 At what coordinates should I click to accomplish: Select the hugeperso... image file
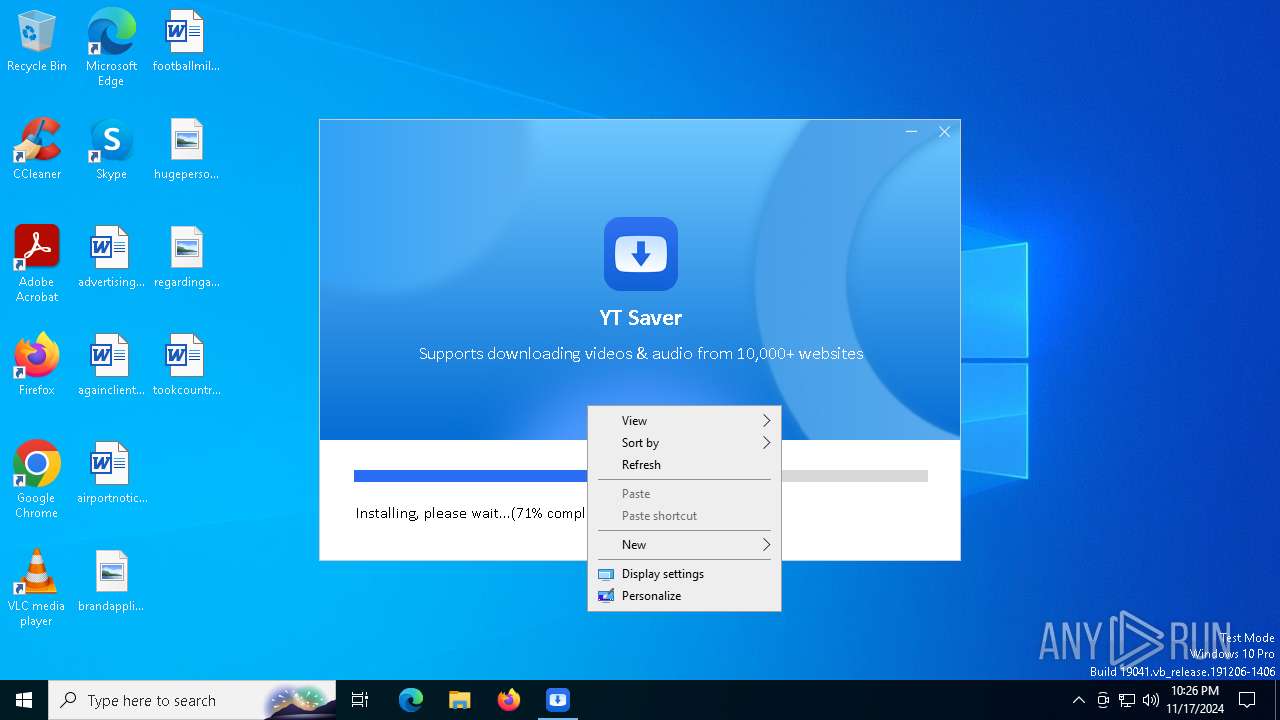[x=186, y=150]
